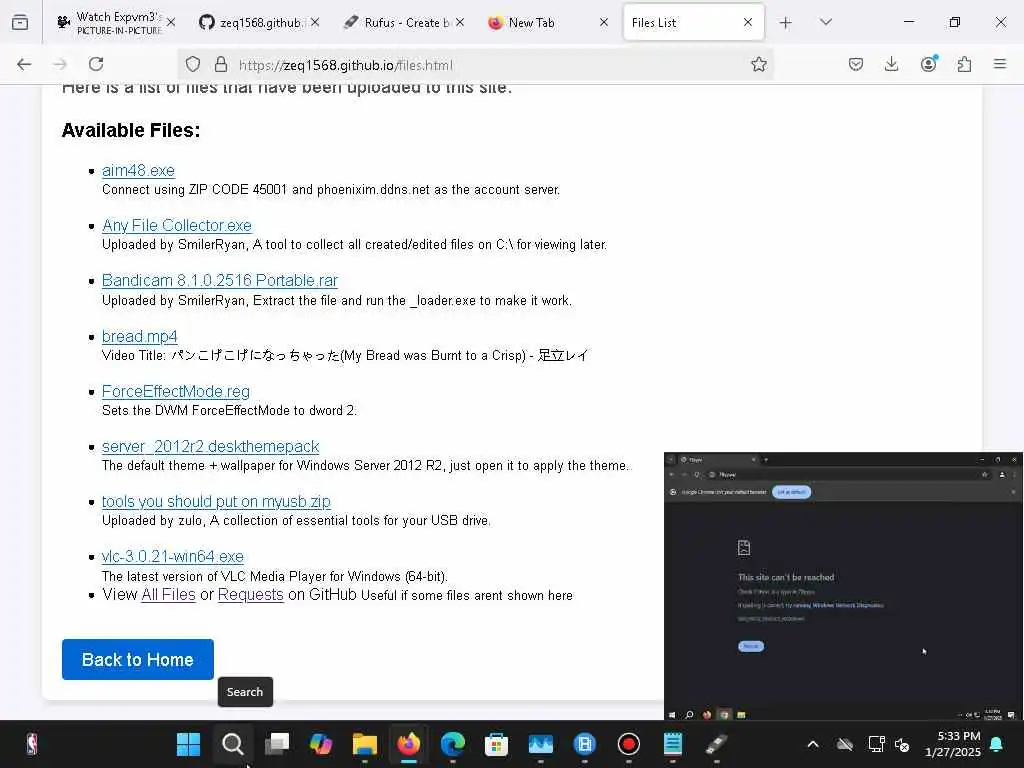Open volume muted tray icon

coord(903,744)
